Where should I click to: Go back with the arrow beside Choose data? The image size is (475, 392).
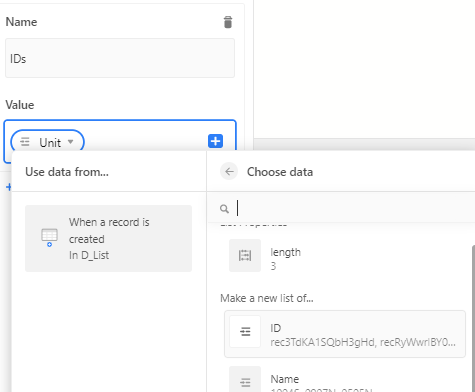coord(229,172)
